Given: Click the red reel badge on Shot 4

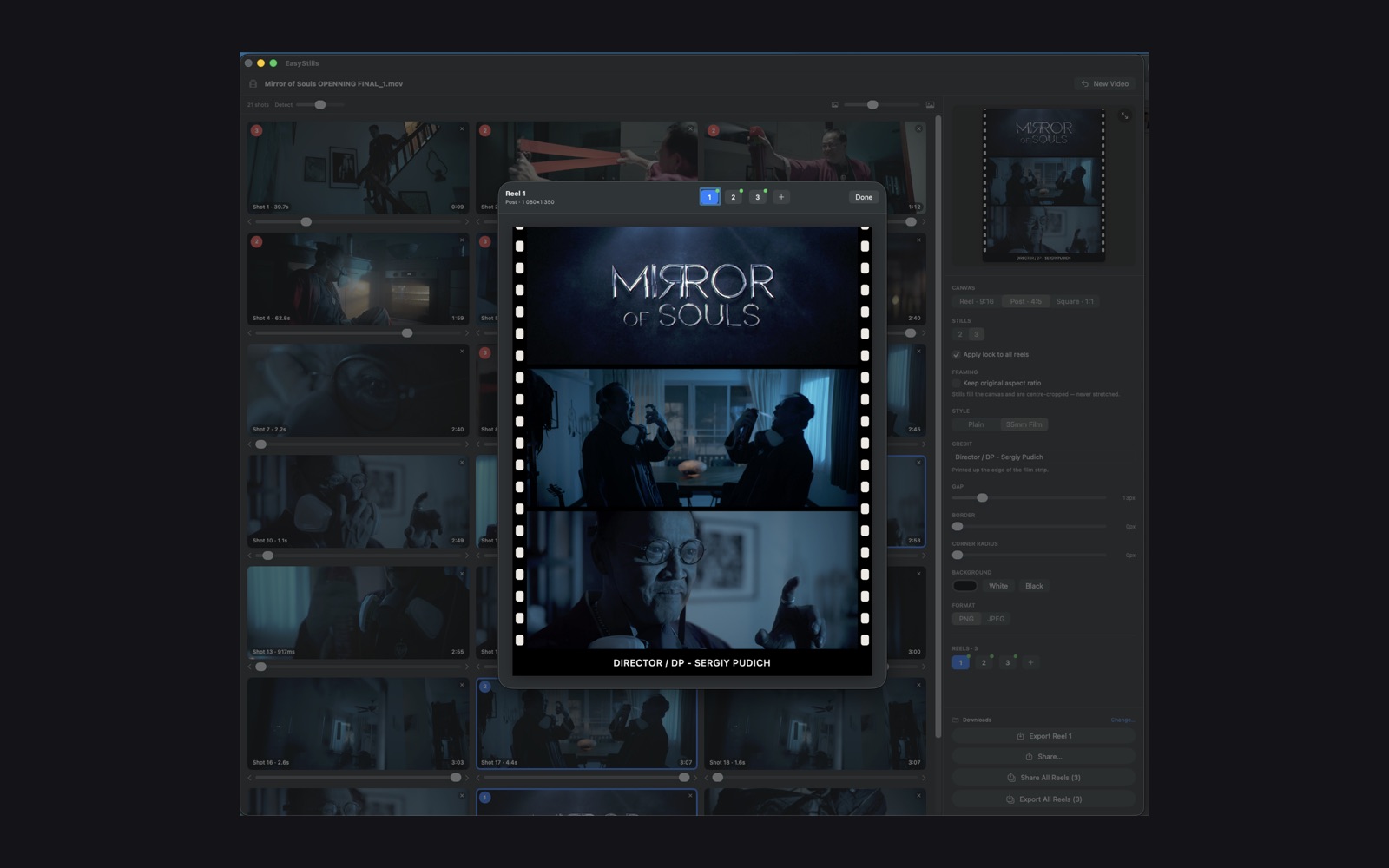Looking at the screenshot, I should pyautogui.click(x=256, y=241).
